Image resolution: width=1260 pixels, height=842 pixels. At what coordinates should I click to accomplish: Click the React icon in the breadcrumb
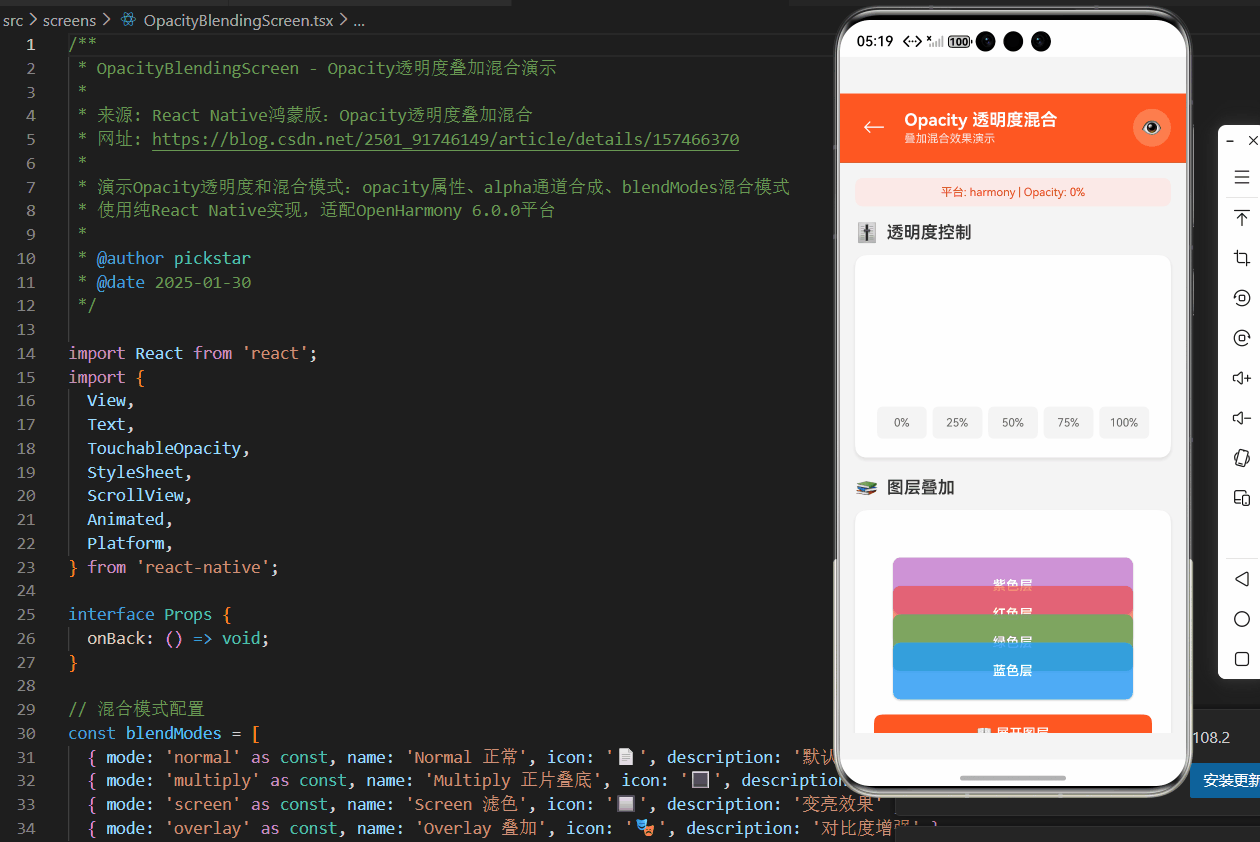[x=128, y=19]
